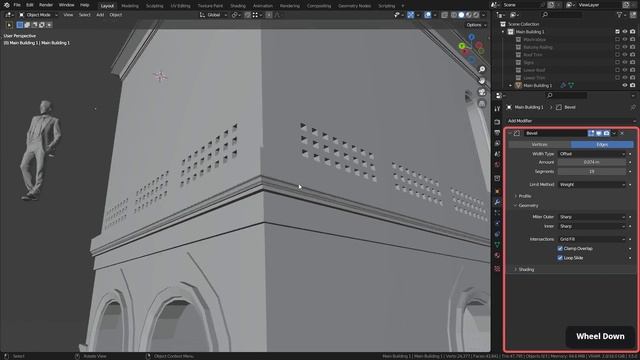Remove the Bevel modifier with X
640x360 pixels.
[622, 133]
